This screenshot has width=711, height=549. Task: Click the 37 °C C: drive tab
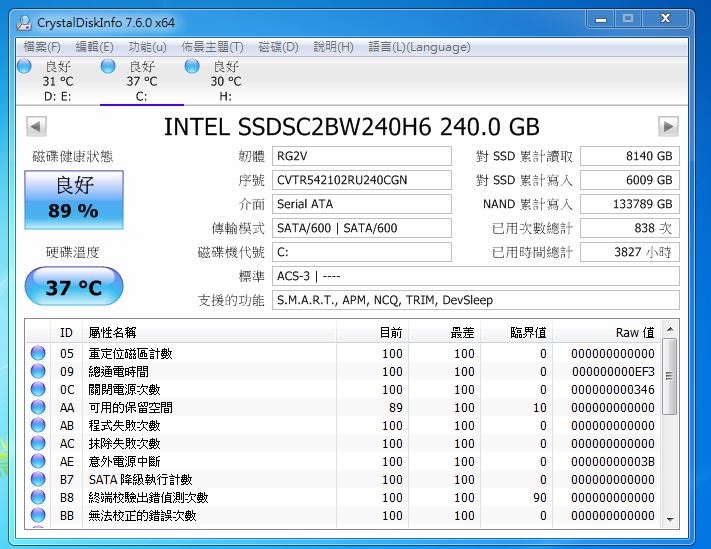[142, 82]
